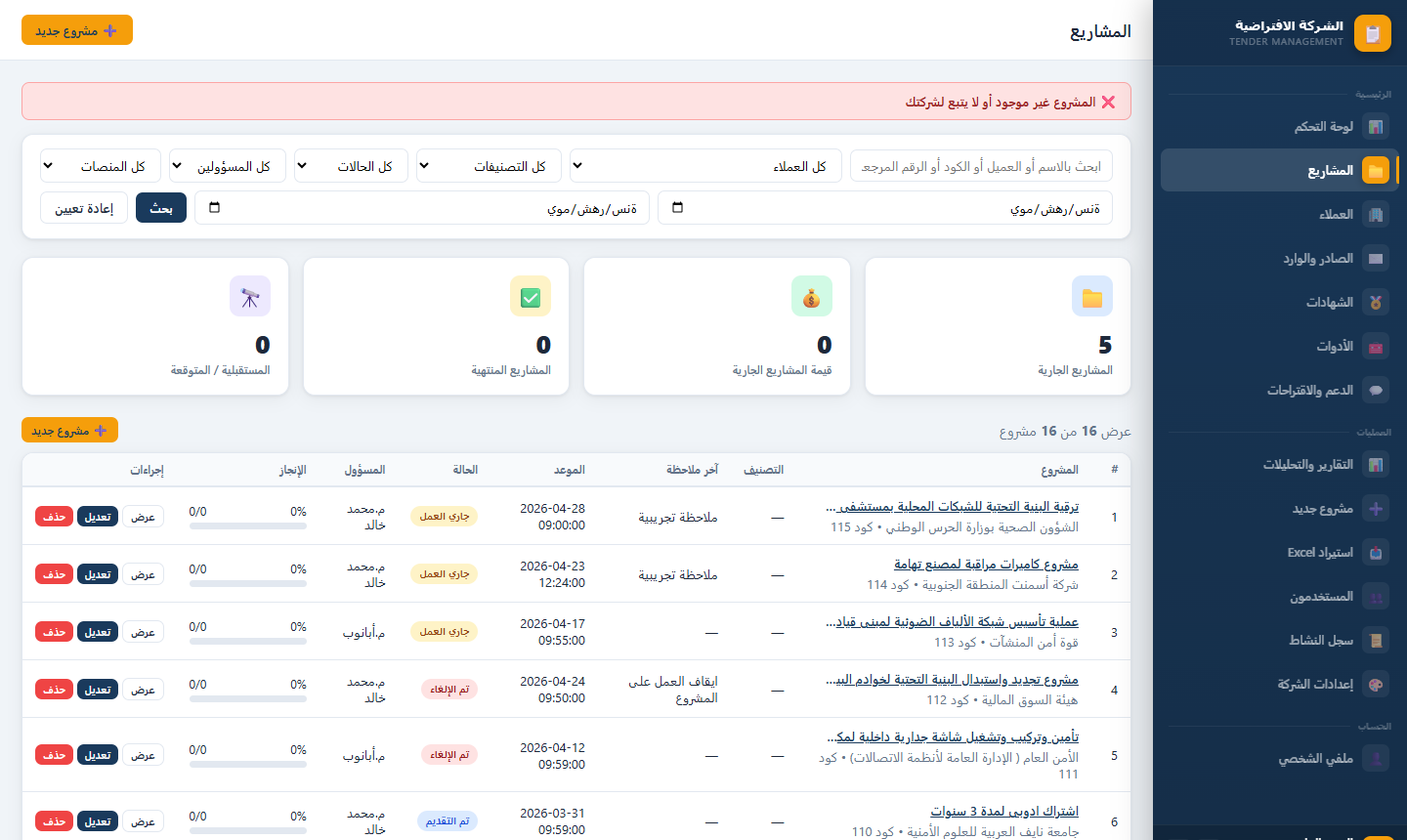Click مشروع جديد button above the table
The height and width of the screenshot is (840, 1407).
click(x=69, y=430)
